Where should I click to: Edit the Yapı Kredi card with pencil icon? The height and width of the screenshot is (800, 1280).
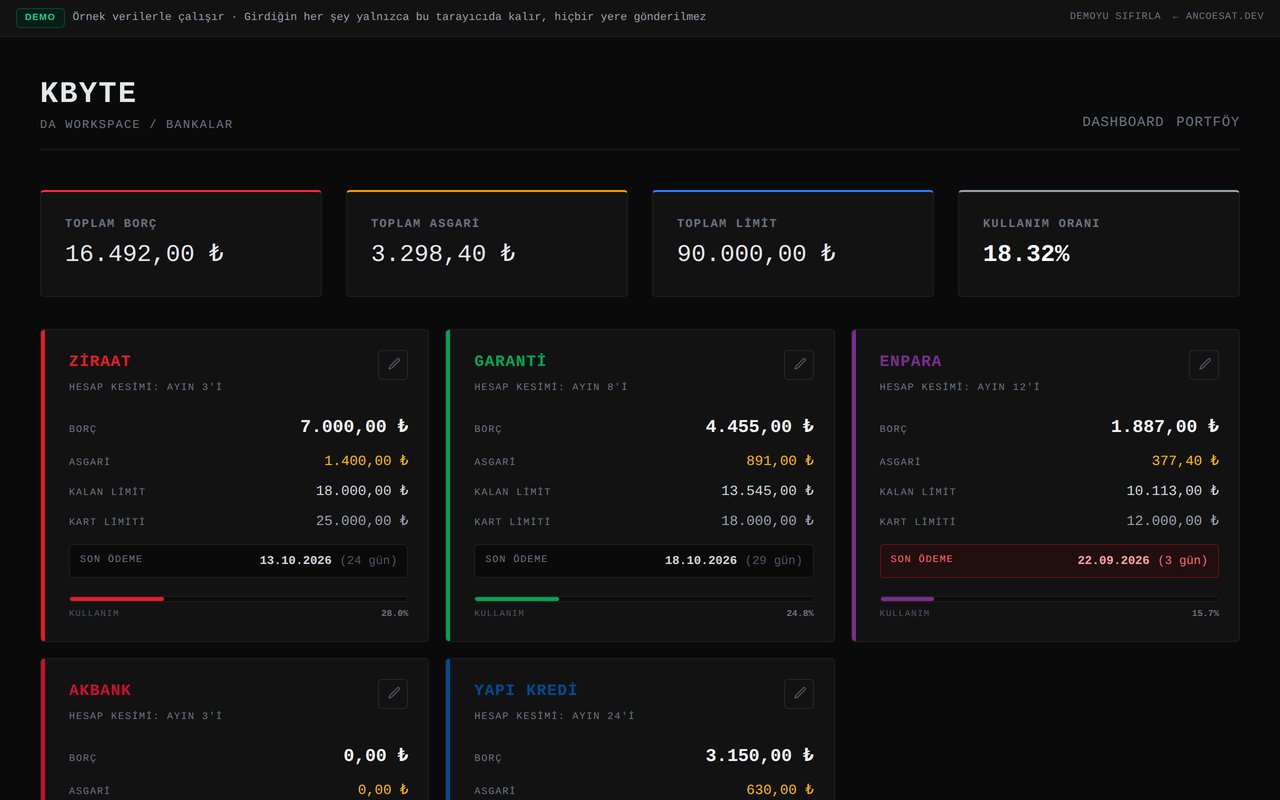[799, 694]
